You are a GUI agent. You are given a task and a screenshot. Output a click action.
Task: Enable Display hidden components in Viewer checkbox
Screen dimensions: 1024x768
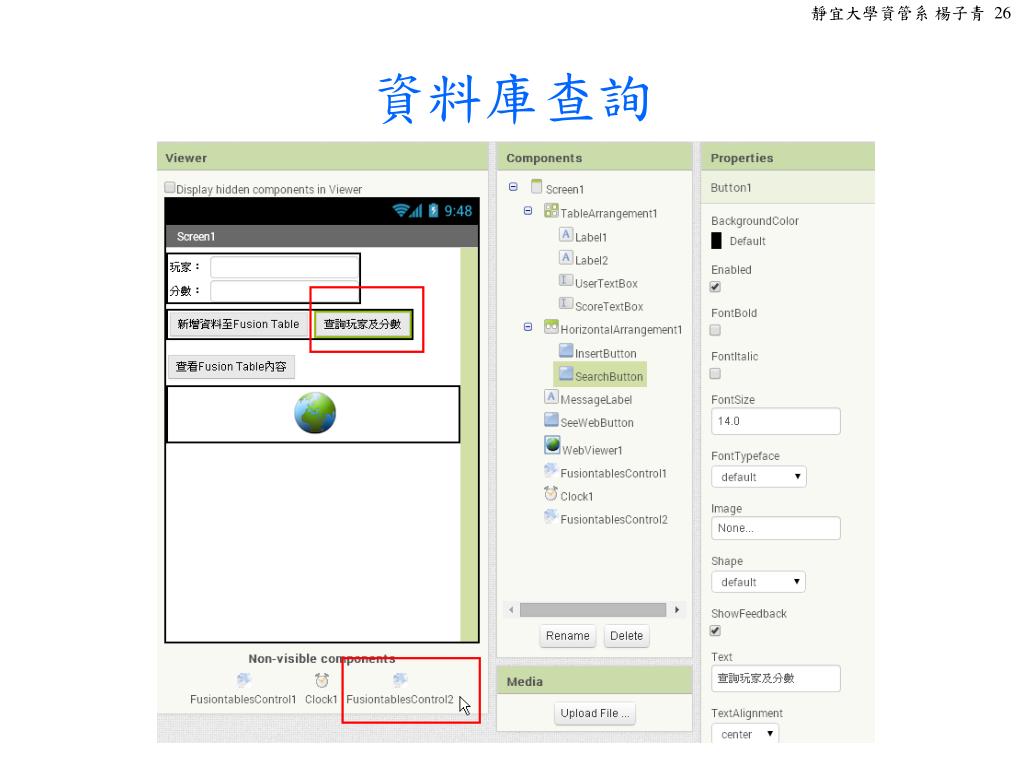pos(170,187)
